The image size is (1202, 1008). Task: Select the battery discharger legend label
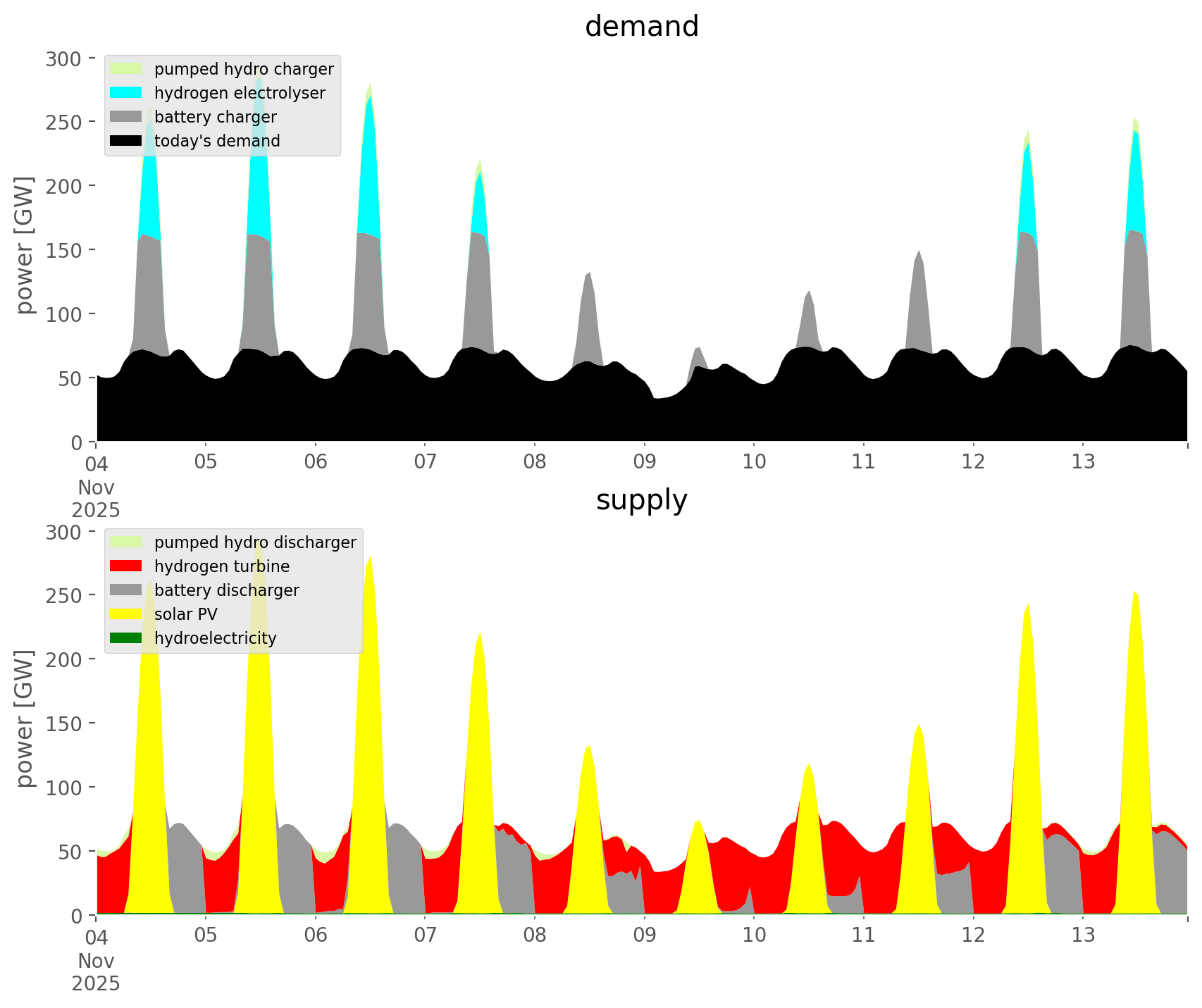pyautogui.click(x=227, y=590)
